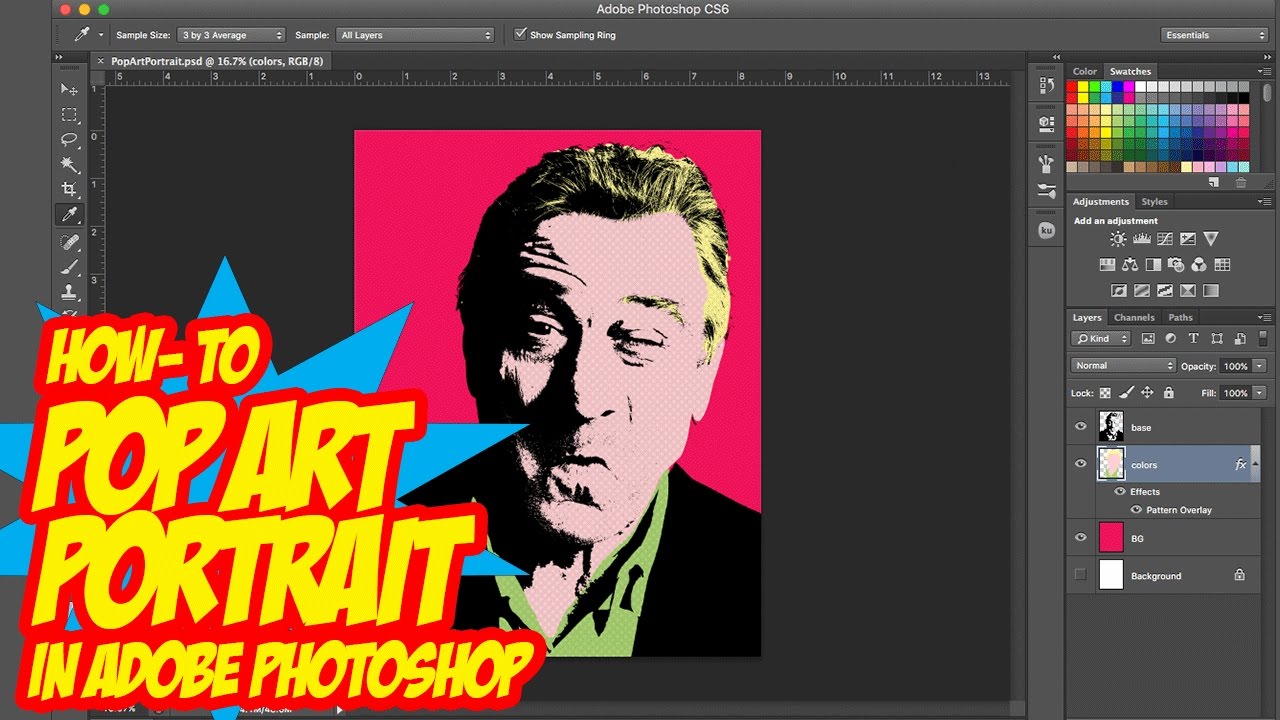Image resolution: width=1280 pixels, height=720 pixels.
Task: Select the Eyedropper tool in the toolbox
Action: click(x=69, y=215)
